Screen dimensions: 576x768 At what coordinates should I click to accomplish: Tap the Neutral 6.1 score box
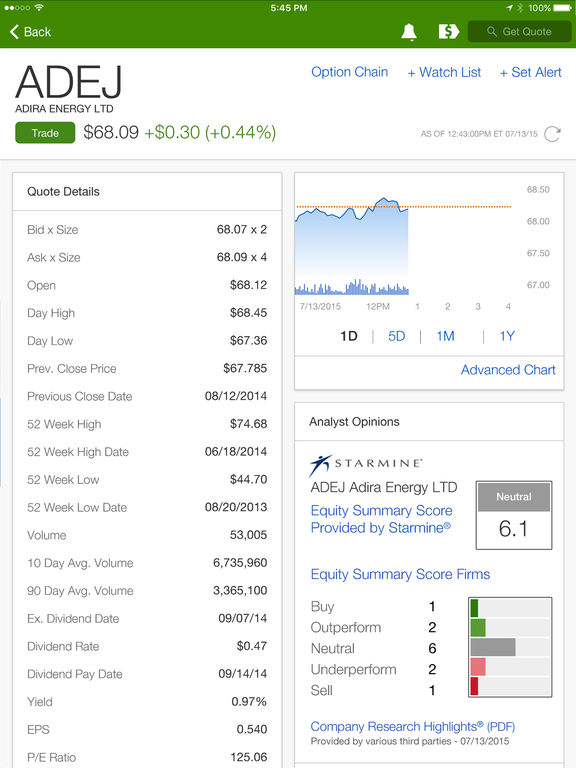pos(514,515)
